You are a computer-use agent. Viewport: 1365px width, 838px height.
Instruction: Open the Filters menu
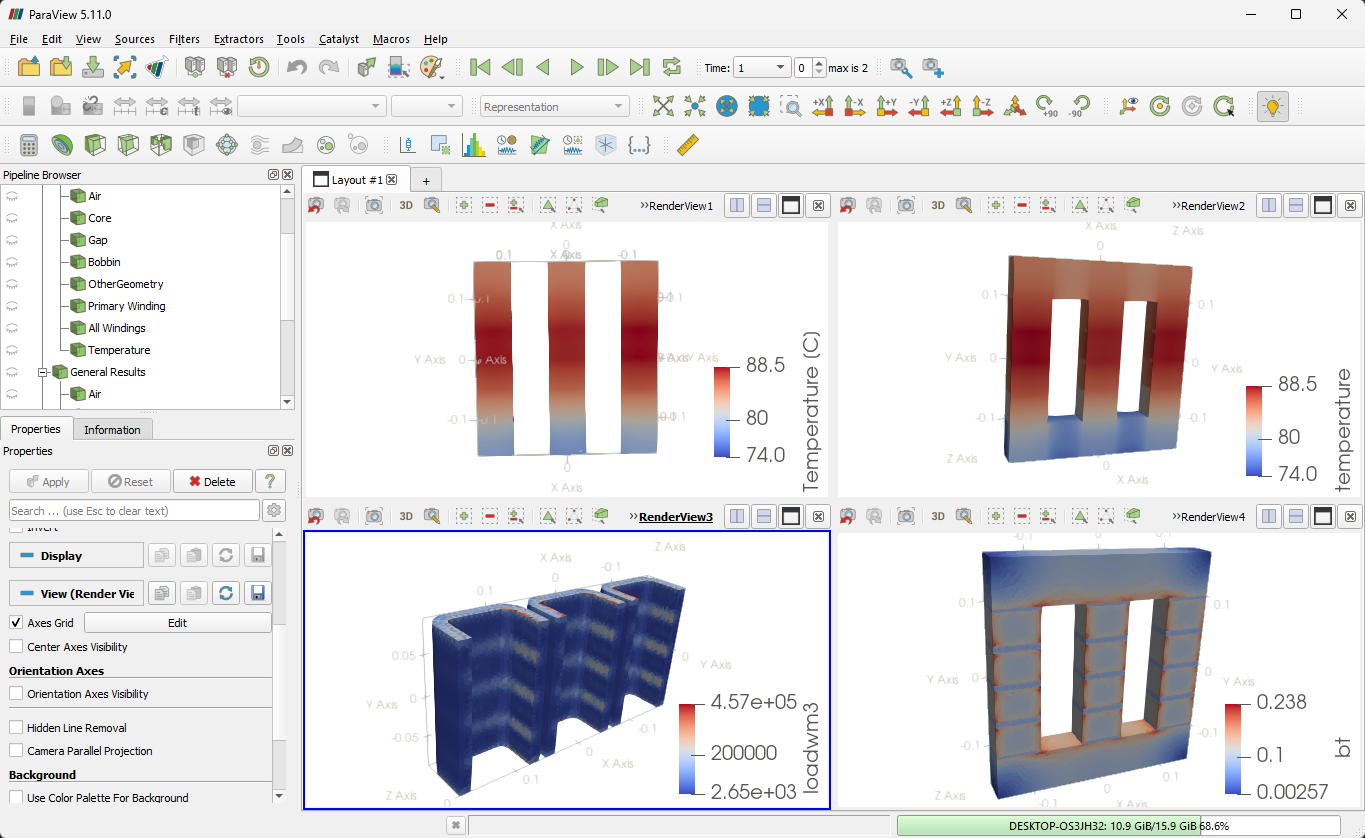click(x=185, y=39)
